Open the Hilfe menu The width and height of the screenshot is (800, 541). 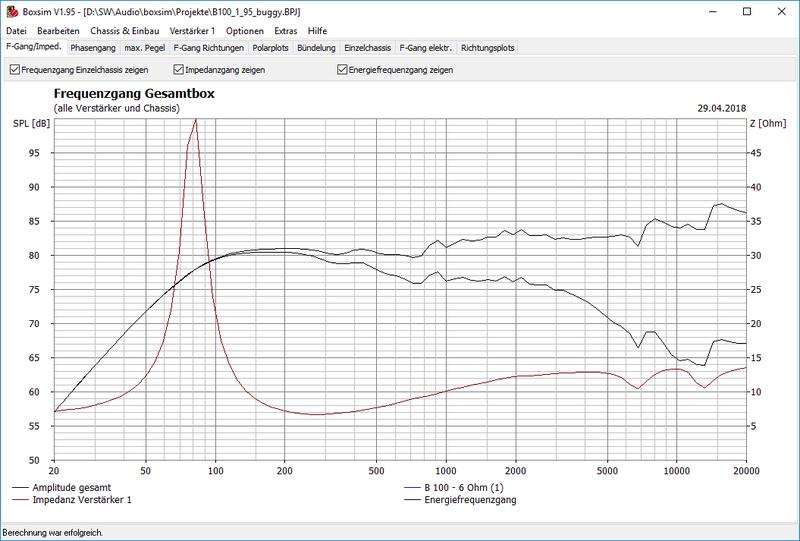click(x=317, y=31)
